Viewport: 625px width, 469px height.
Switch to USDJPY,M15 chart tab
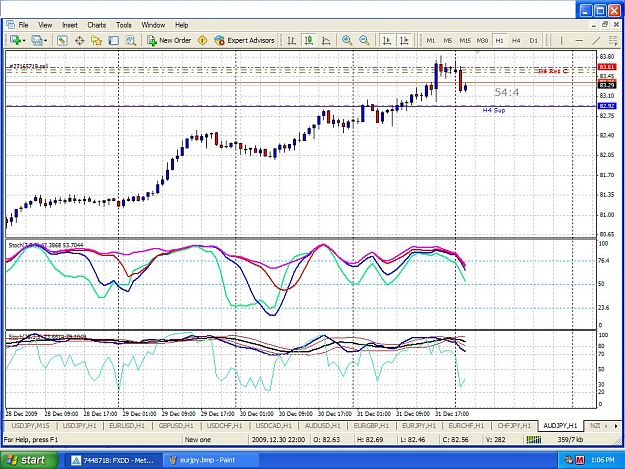[x=30, y=426]
